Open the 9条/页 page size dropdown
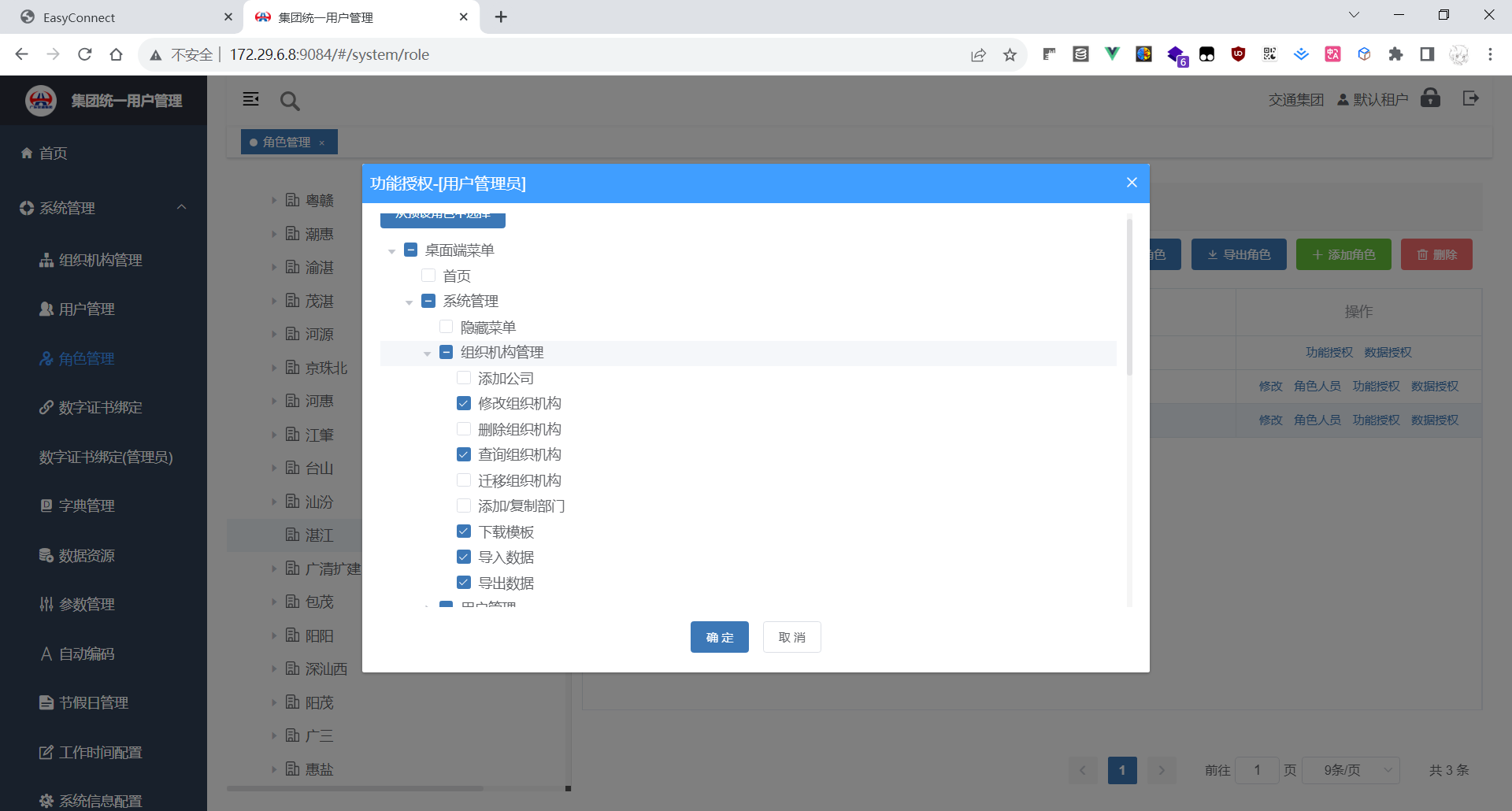This screenshot has width=1512, height=811. point(1351,770)
